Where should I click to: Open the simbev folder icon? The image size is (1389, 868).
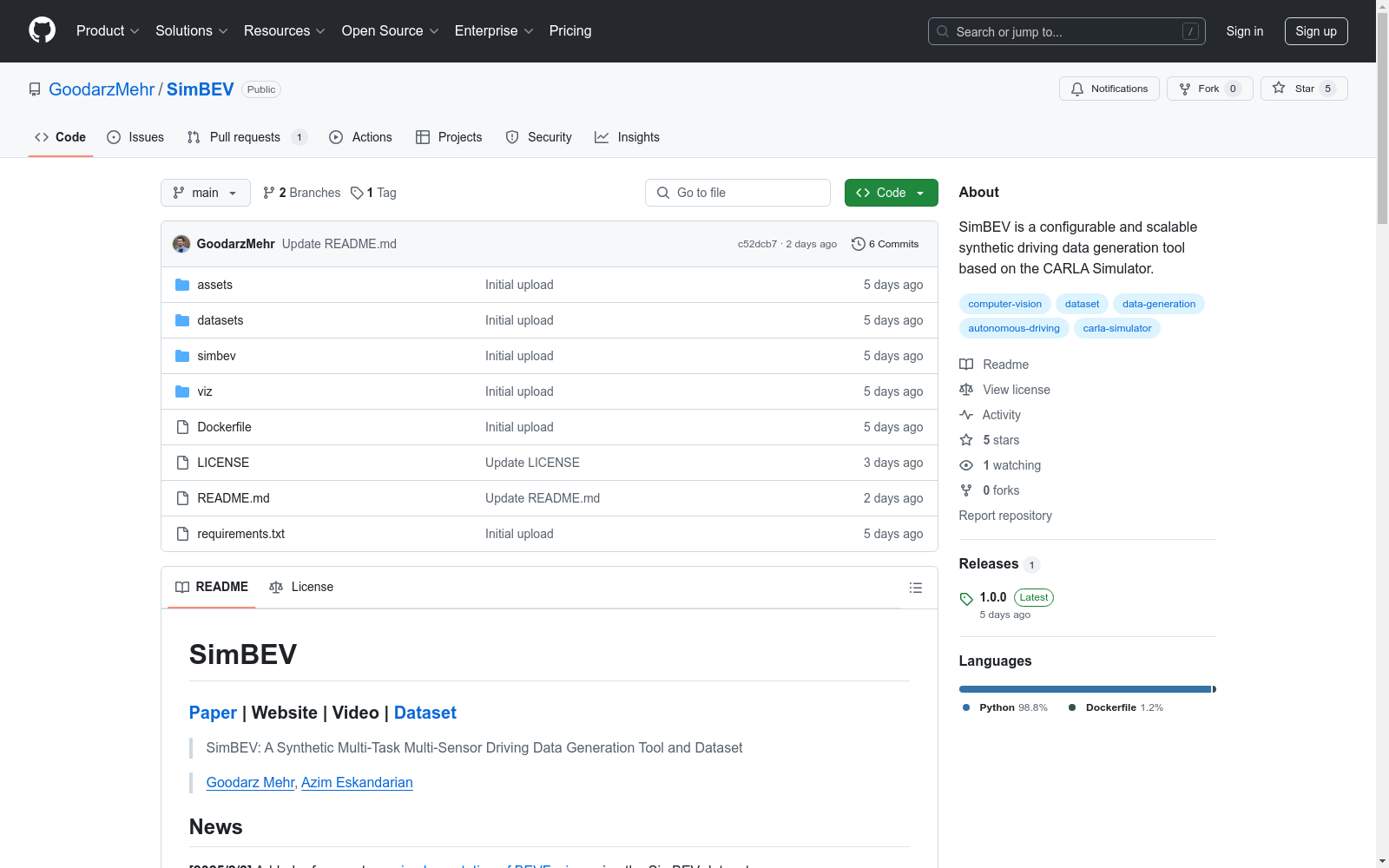[x=182, y=356]
